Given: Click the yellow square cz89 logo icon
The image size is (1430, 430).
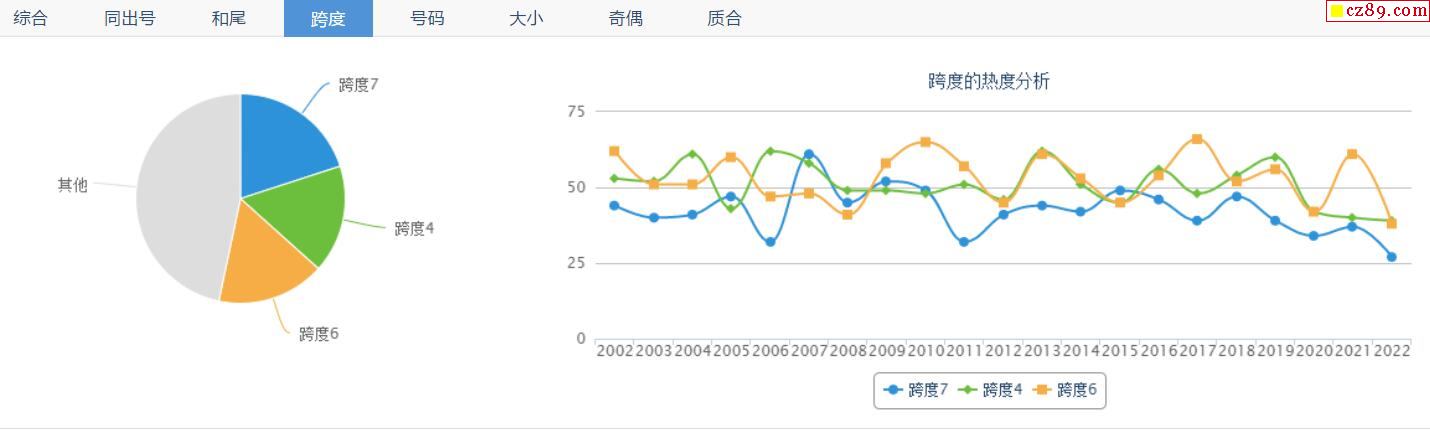Looking at the screenshot, I should 1336,11.
